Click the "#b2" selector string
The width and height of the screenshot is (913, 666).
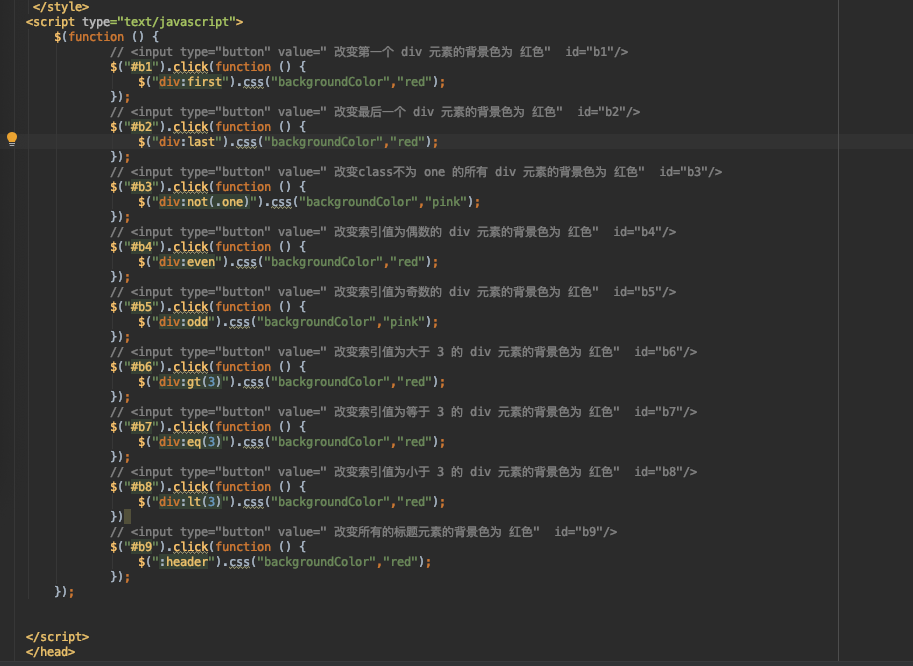(141, 127)
